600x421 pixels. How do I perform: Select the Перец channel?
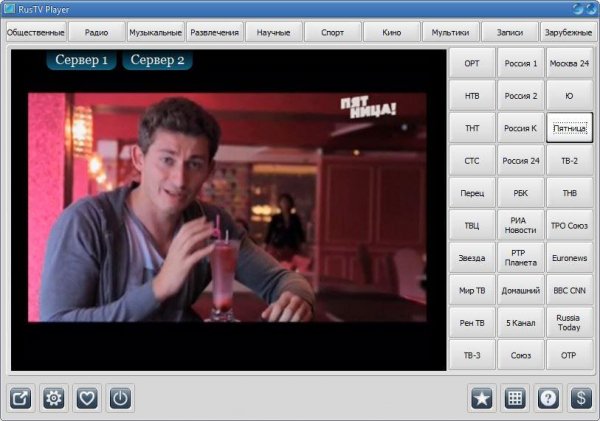(x=472, y=193)
